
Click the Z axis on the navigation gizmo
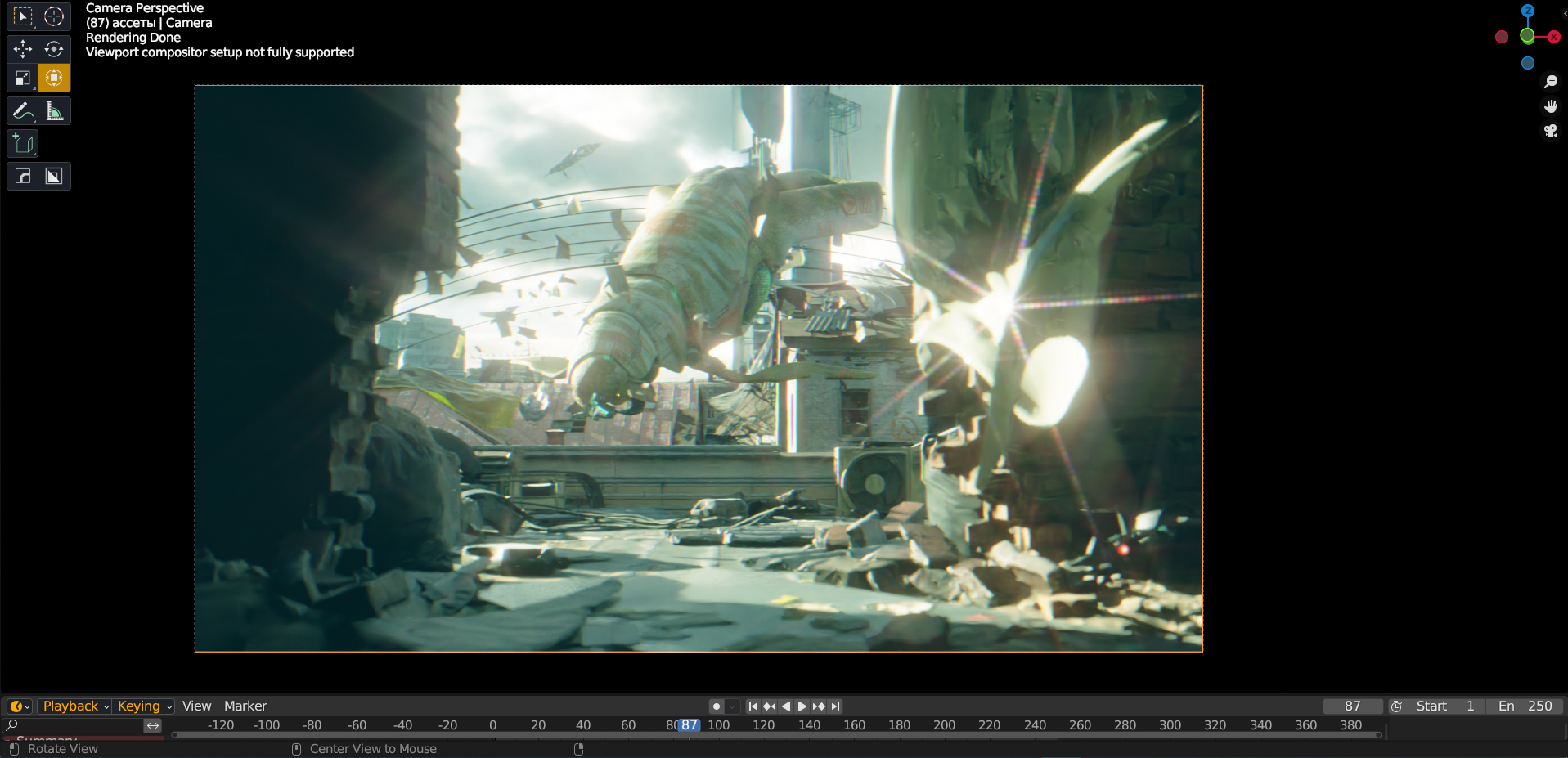click(1528, 11)
